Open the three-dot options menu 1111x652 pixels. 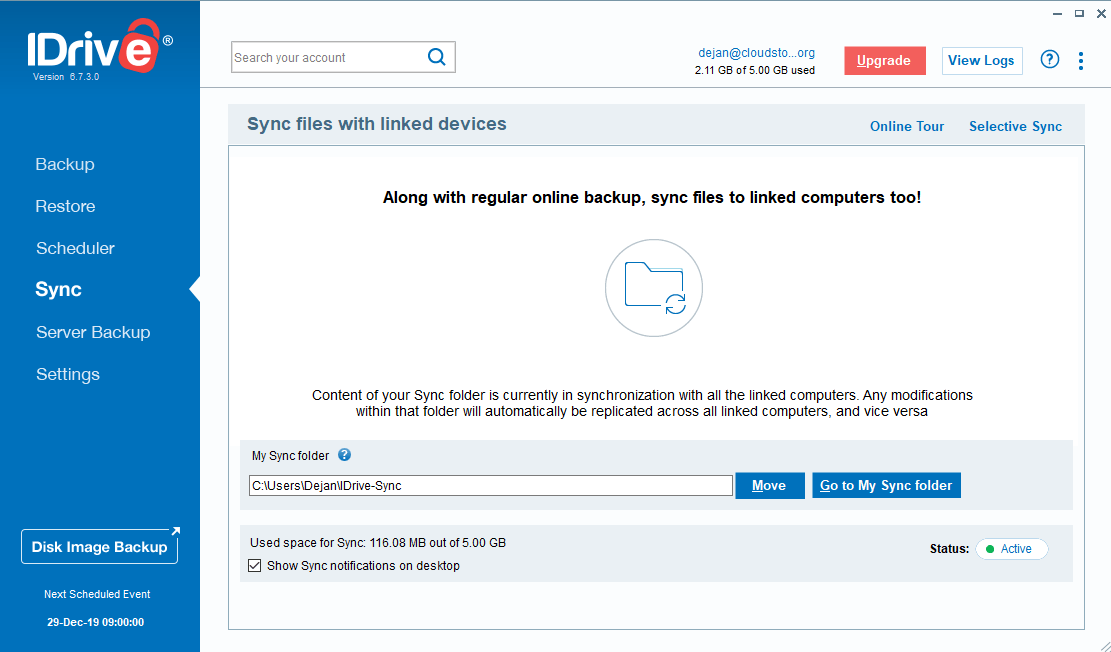coord(1081,60)
